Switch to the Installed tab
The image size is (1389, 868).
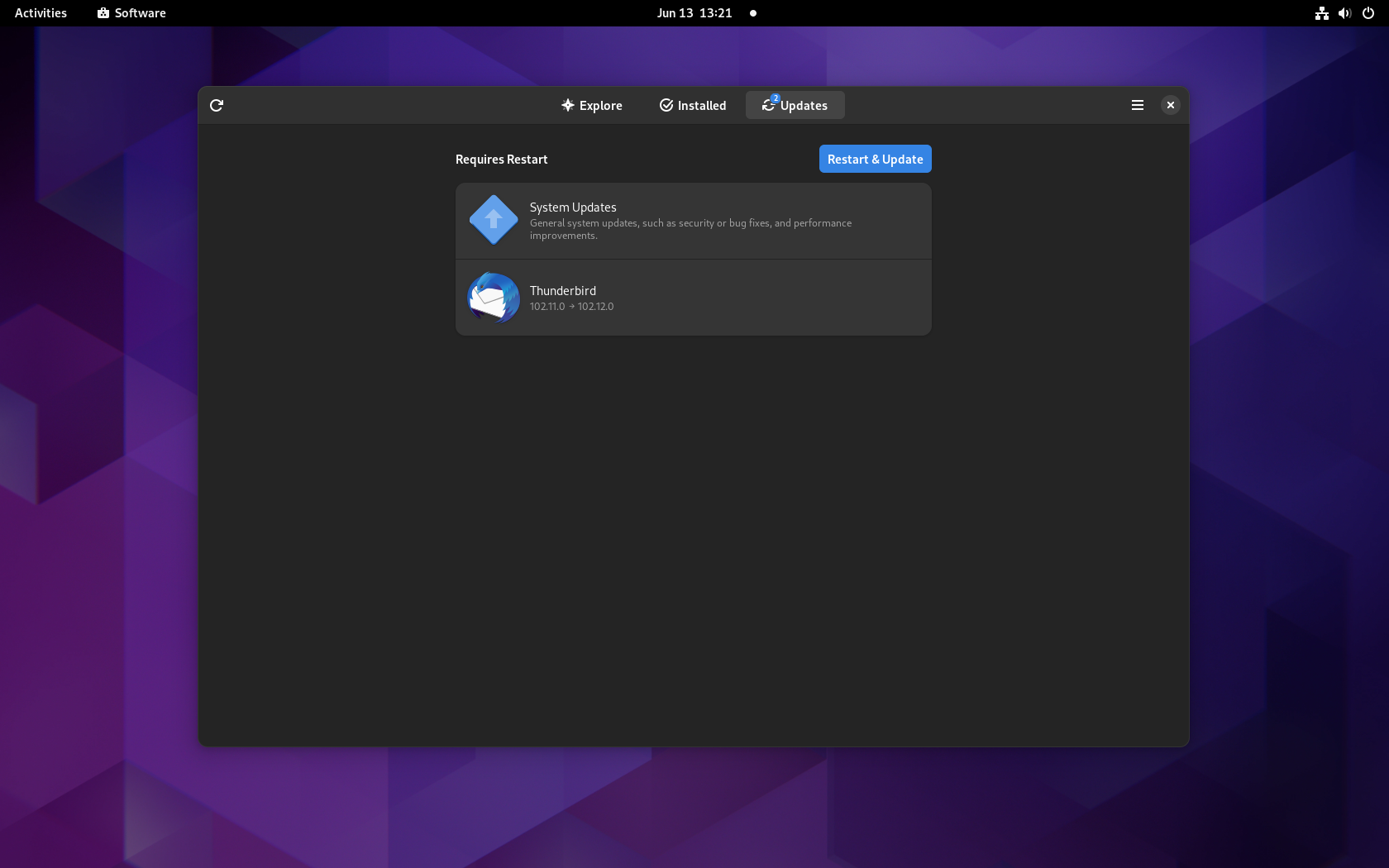click(x=693, y=105)
